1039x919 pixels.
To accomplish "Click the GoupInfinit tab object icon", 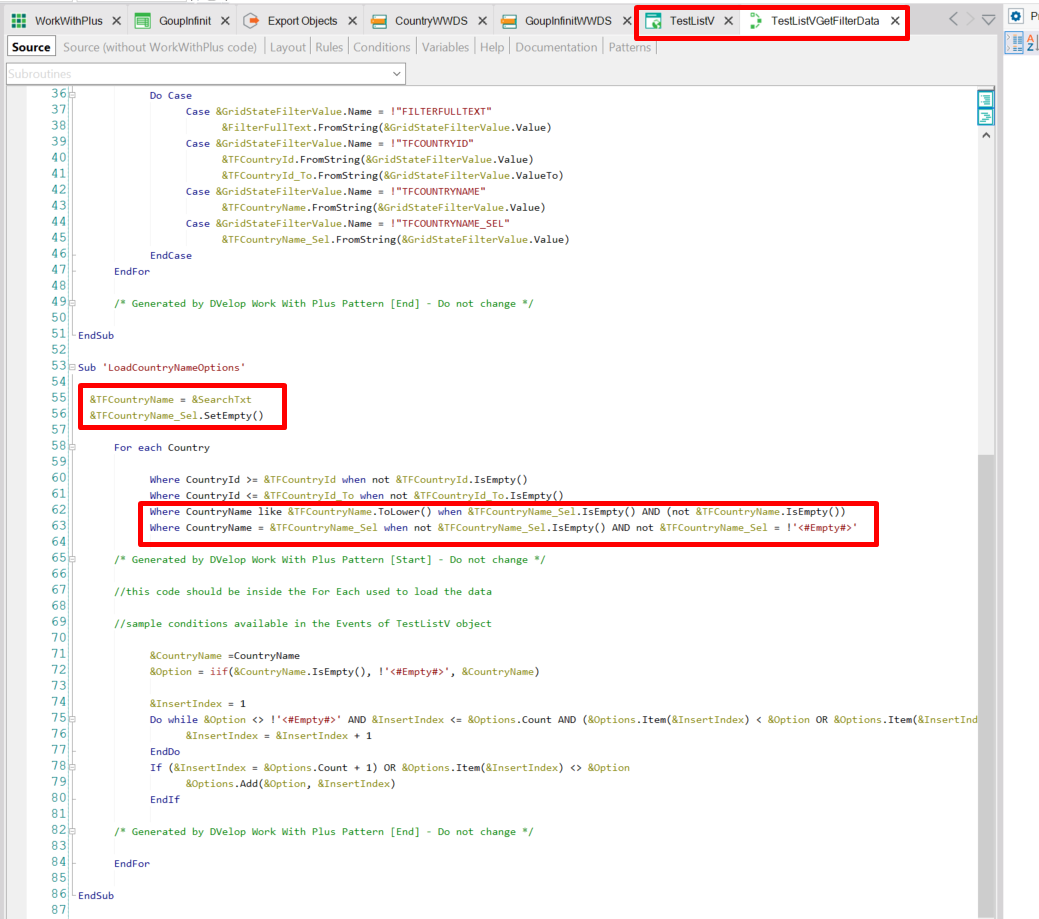I will (x=142, y=21).
